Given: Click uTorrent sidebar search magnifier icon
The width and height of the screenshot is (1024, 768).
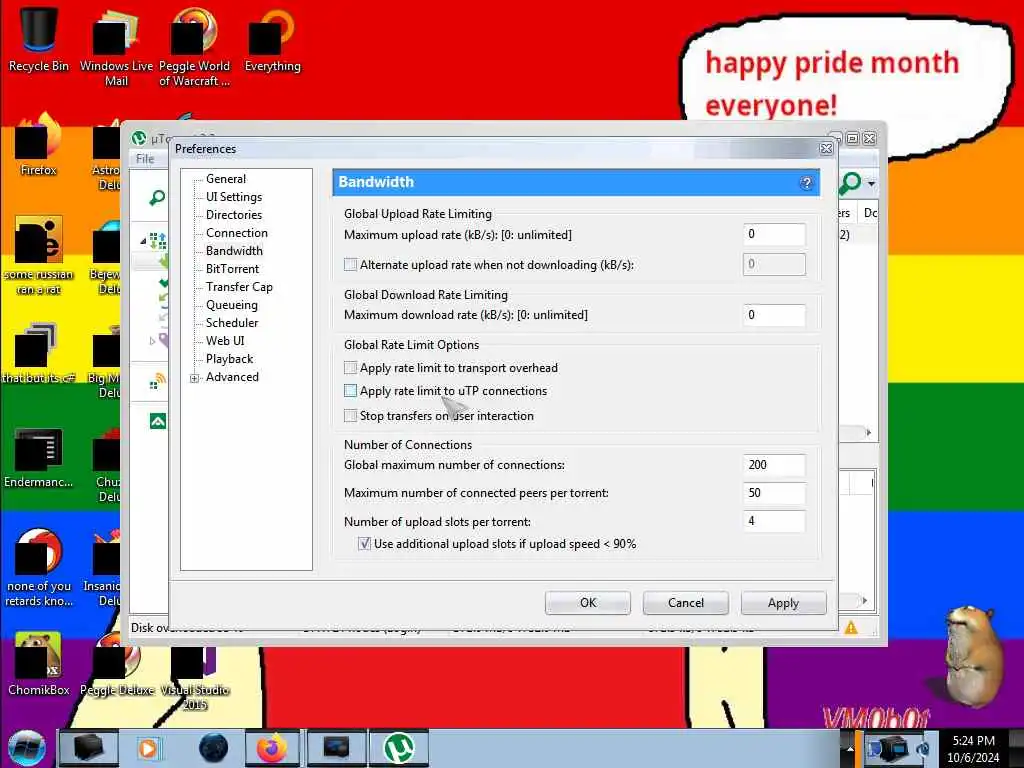Looking at the screenshot, I should (157, 197).
